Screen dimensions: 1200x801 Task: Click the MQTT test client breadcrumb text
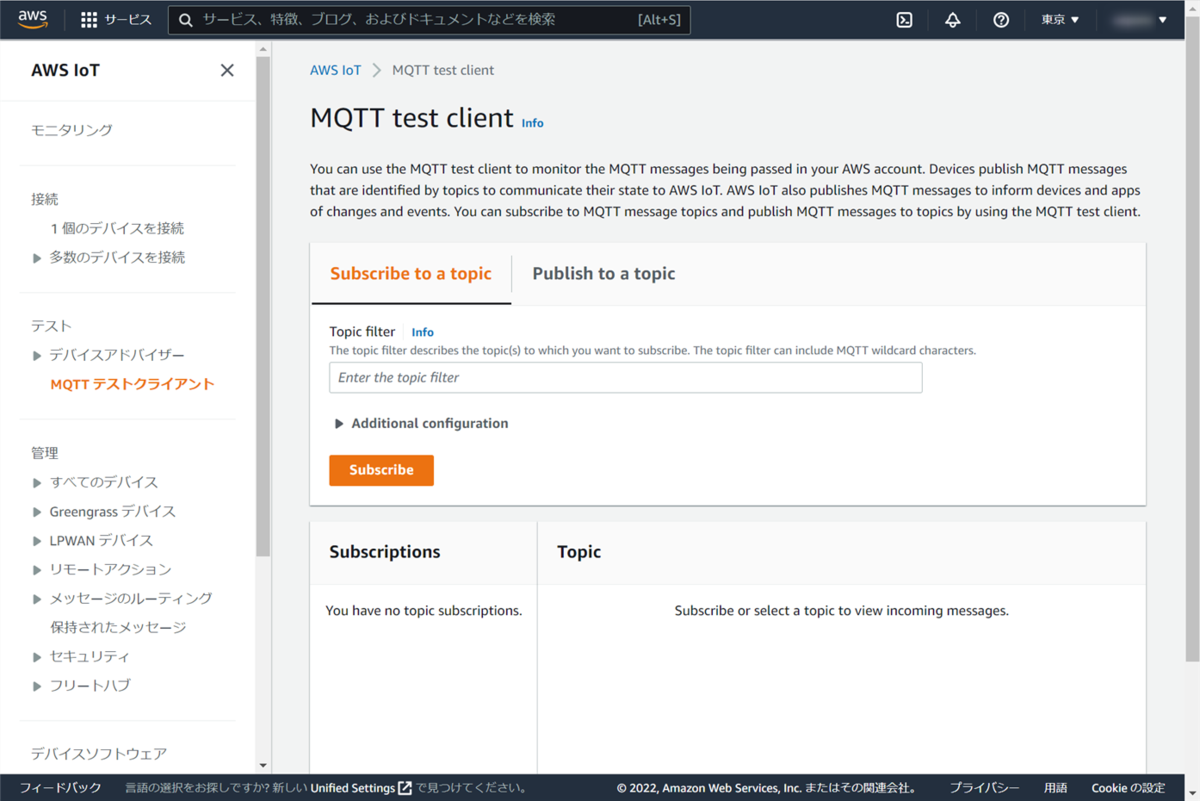443,70
